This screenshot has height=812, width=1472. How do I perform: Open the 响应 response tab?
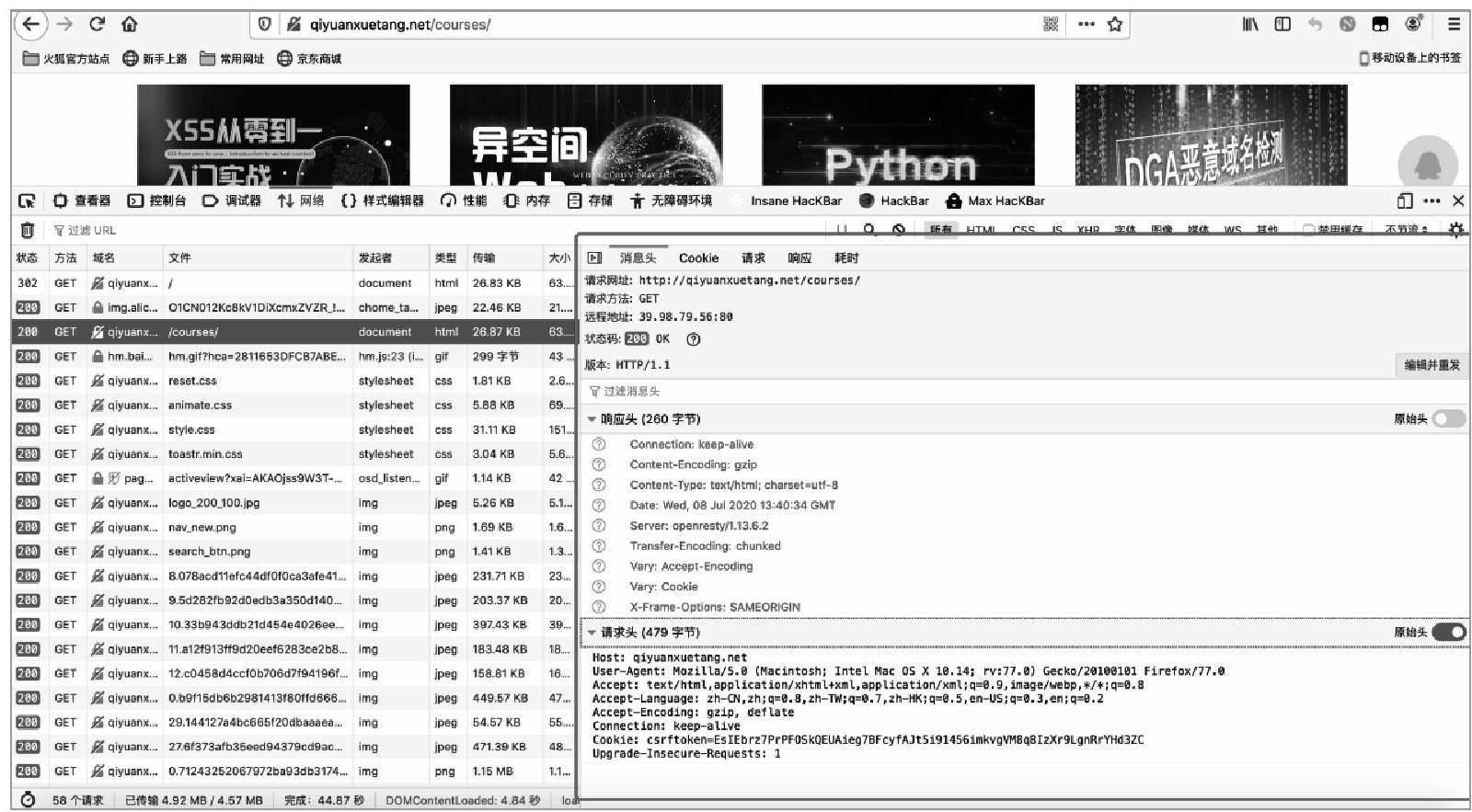[800, 258]
